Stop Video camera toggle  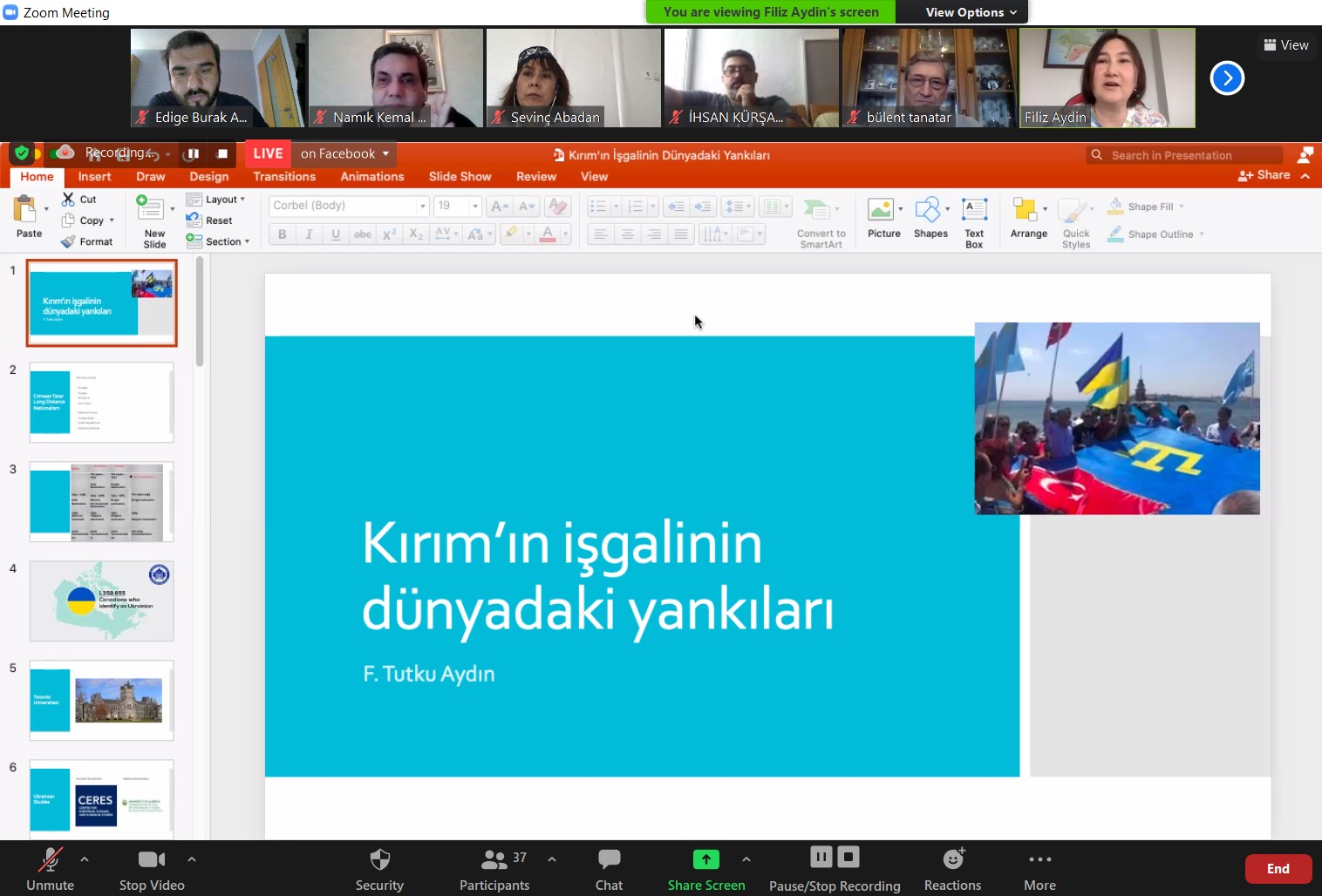point(152,870)
